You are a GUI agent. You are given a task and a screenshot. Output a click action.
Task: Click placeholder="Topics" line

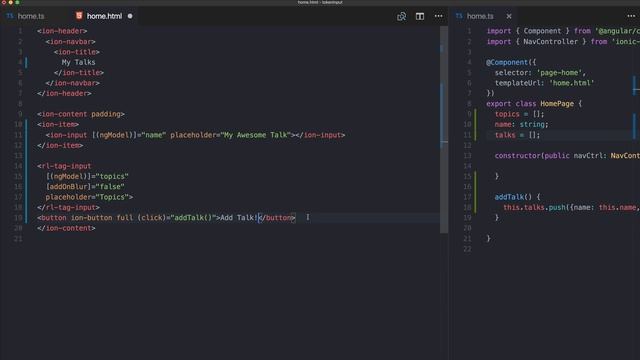(89, 197)
